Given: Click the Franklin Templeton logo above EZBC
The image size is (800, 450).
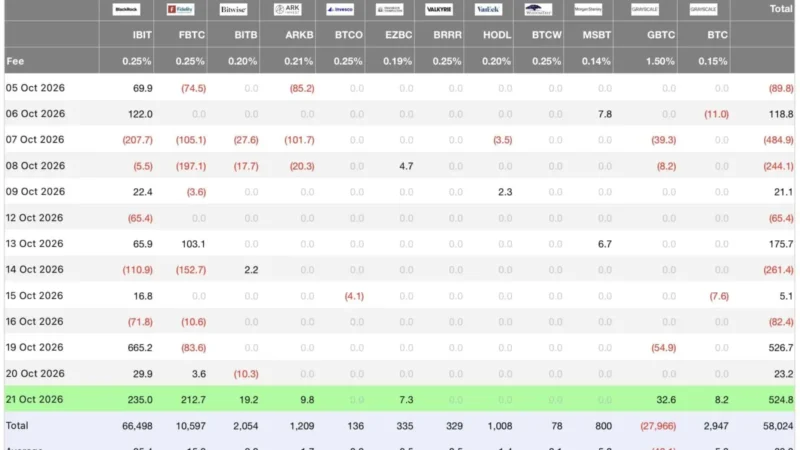Looking at the screenshot, I should point(389,9).
